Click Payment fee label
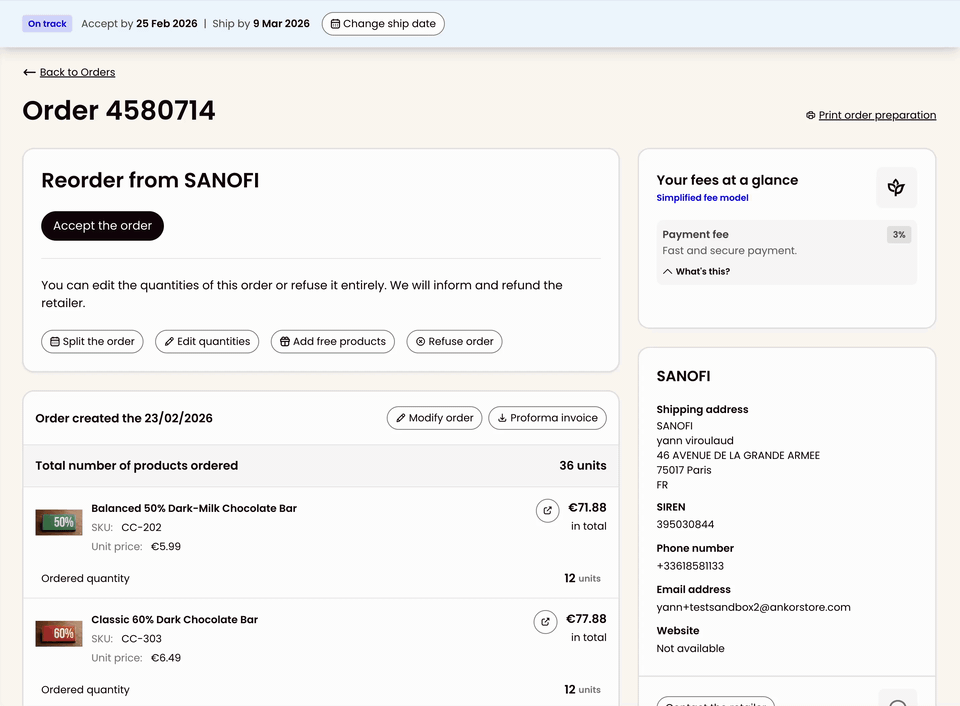 [696, 235]
